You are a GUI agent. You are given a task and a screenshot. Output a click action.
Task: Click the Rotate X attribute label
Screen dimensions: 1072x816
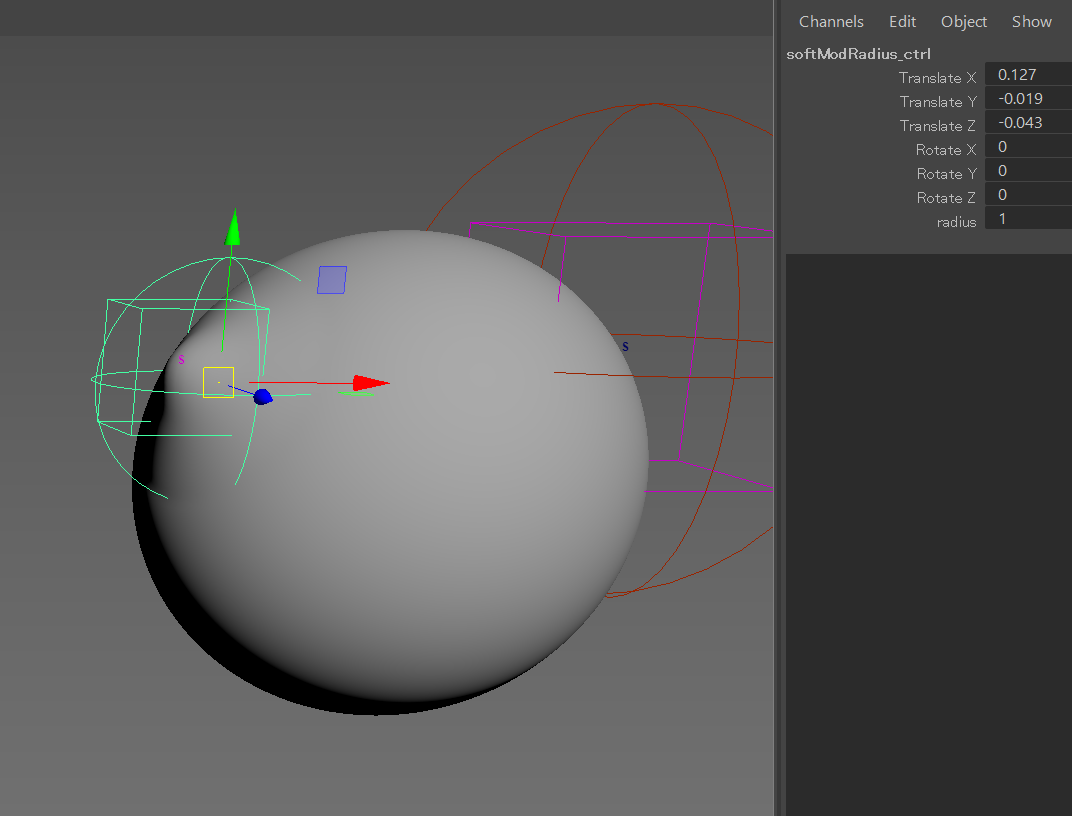point(946,150)
